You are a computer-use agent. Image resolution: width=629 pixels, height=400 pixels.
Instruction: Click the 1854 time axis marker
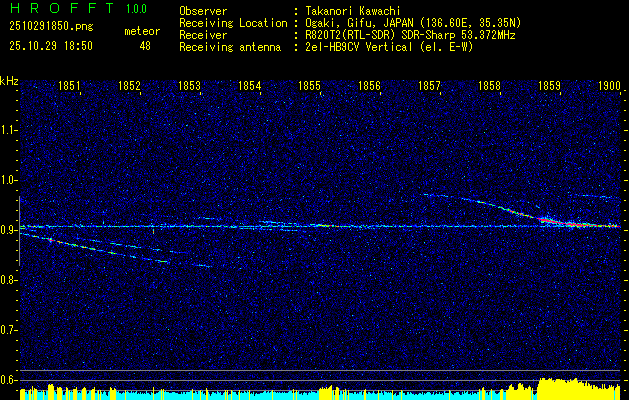pyautogui.click(x=250, y=86)
